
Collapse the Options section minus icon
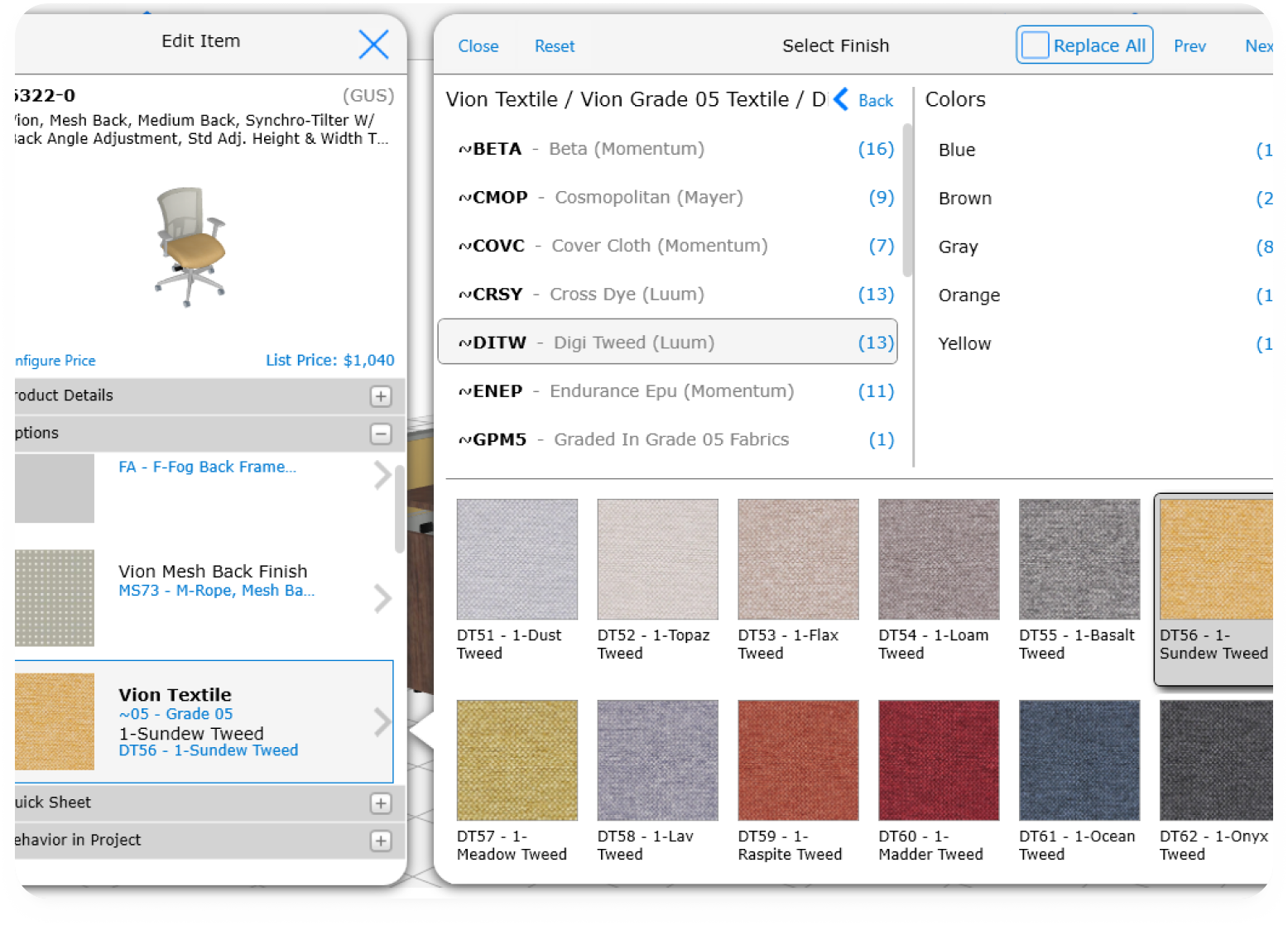tap(381, 434)
